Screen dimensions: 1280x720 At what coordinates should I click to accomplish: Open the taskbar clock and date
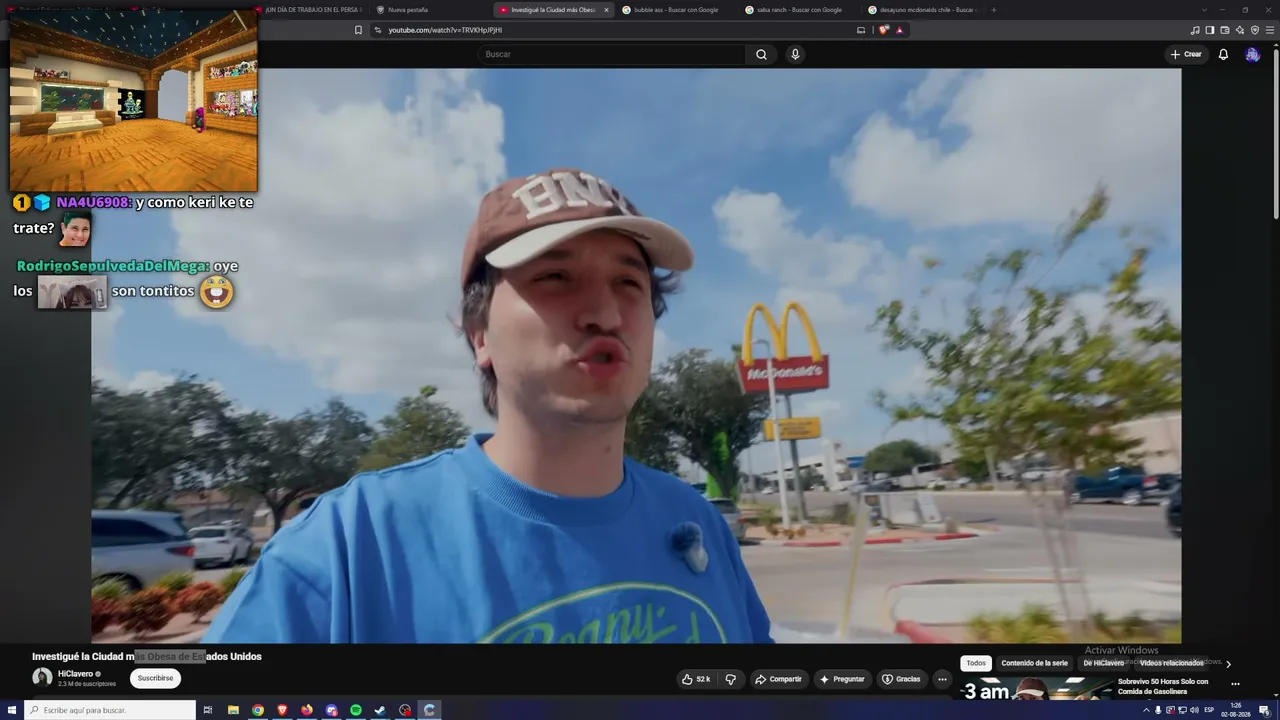click(1237, 710)
